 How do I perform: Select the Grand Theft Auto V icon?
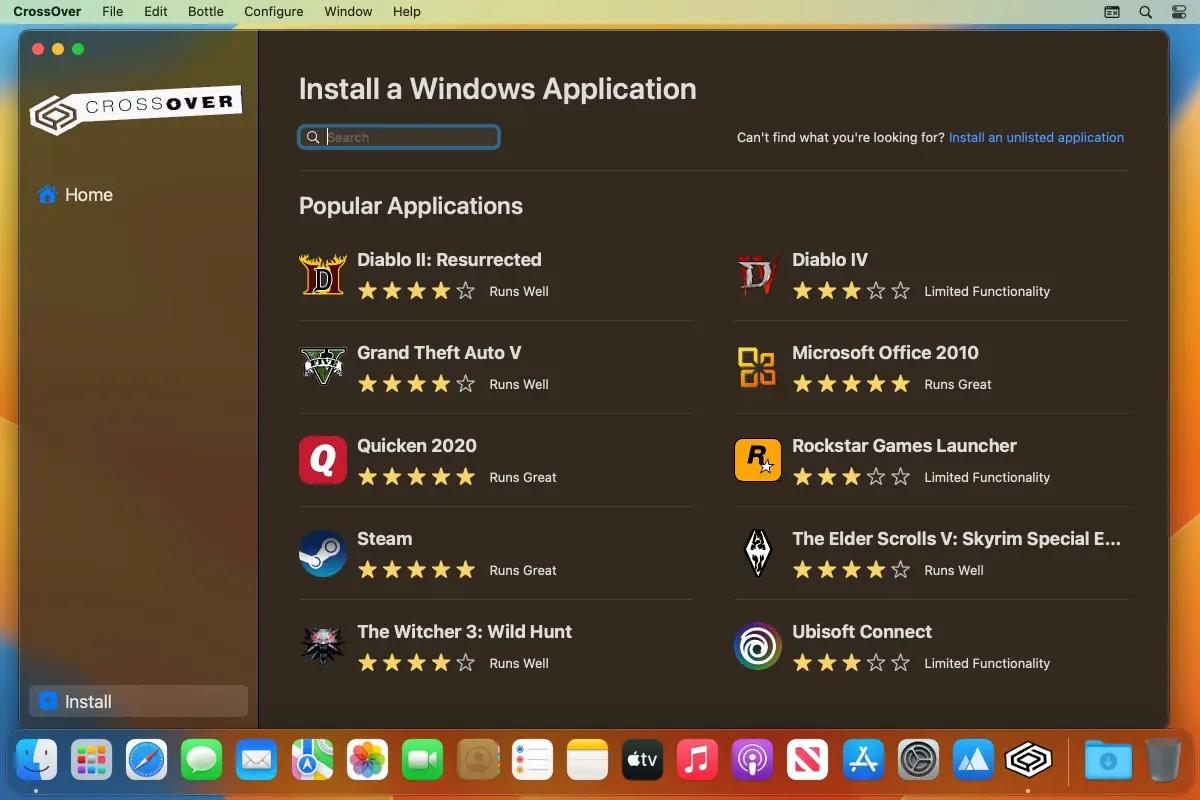click(323, 367)
